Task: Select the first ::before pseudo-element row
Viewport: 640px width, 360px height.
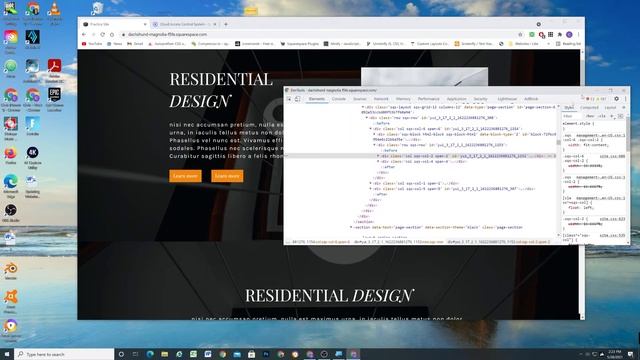Action: tap(382, 123)
